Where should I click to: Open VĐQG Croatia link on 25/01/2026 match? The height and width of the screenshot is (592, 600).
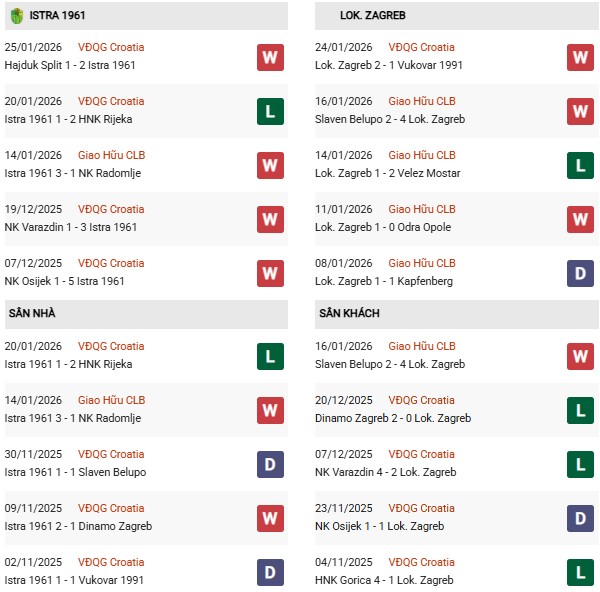[x=111, y=47]
